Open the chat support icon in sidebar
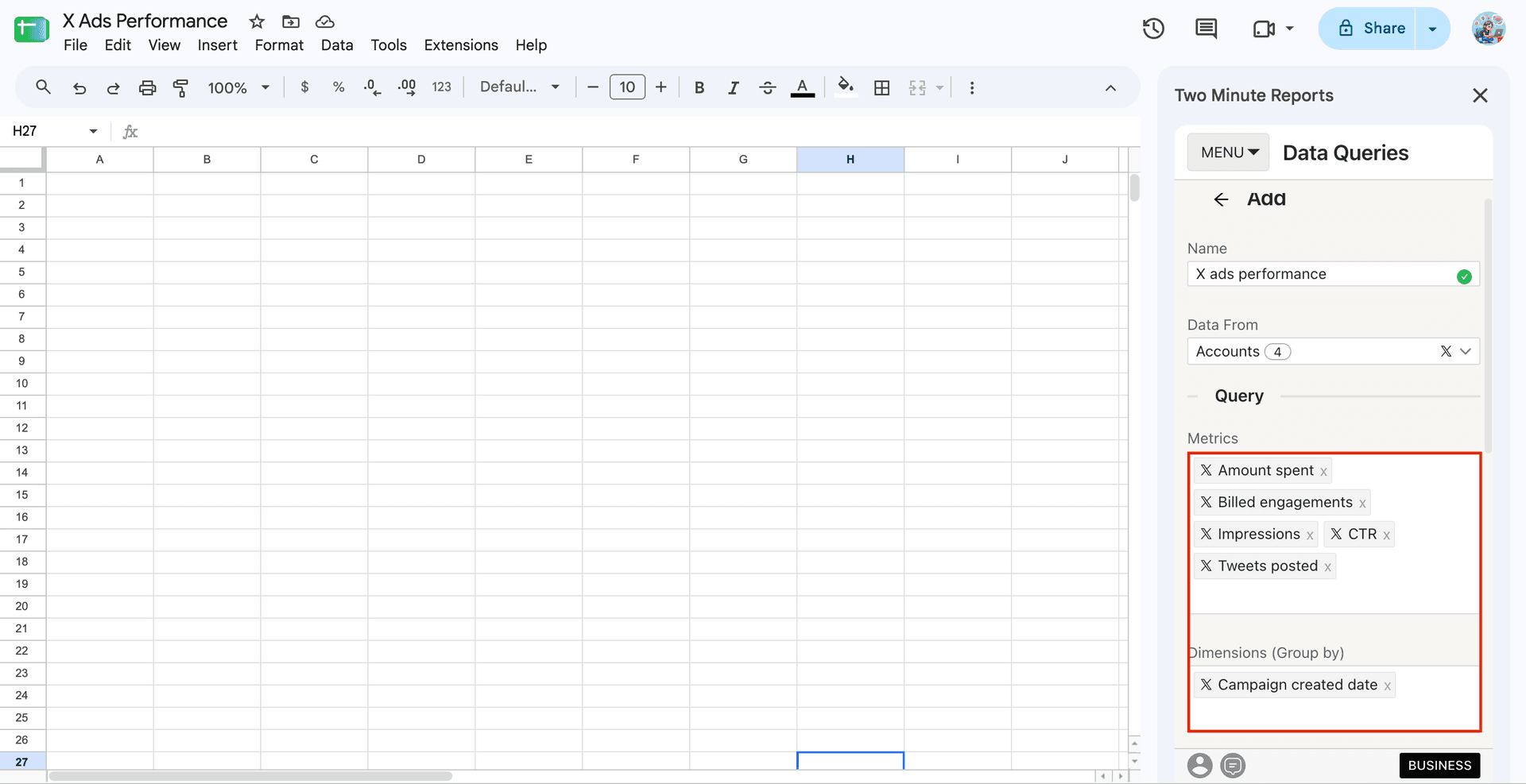Screen dimensions: 1526x784 [x=1233, y=766]
